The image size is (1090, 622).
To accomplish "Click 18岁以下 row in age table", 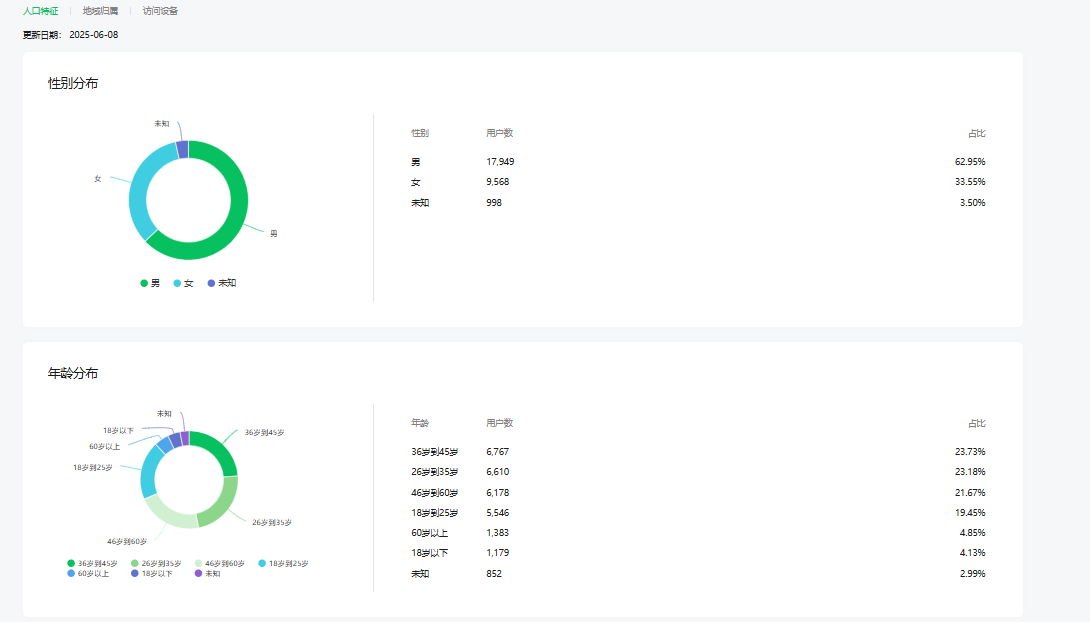I will [x=698, y=553].
